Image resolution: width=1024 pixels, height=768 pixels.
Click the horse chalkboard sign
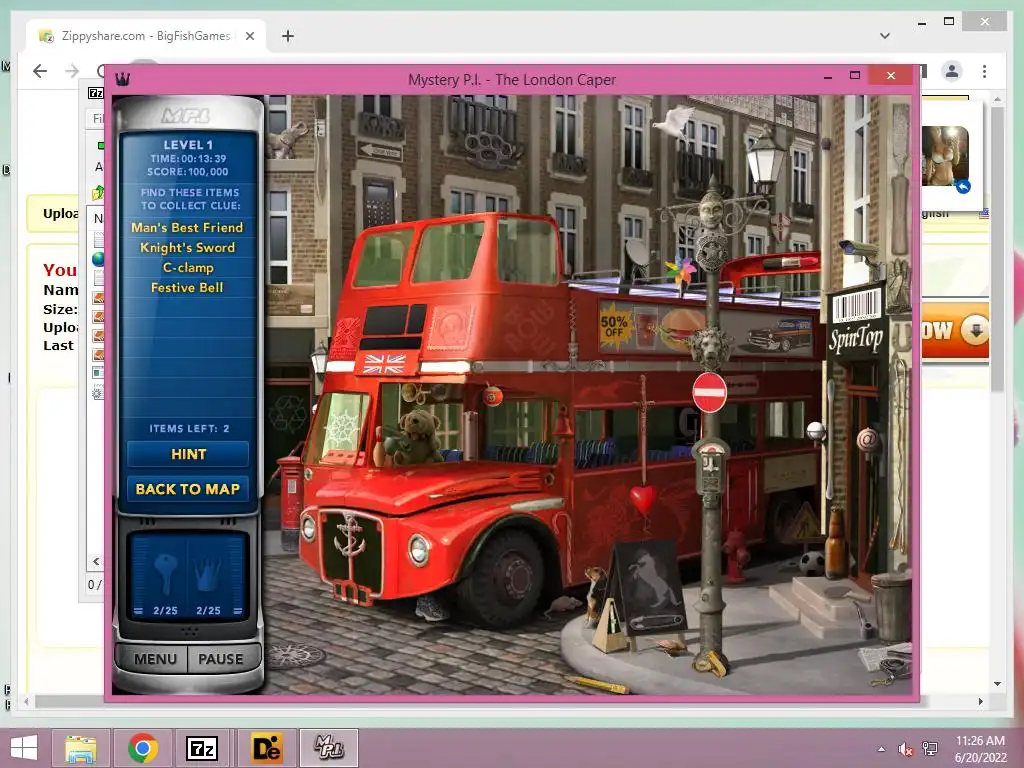coord(648,588)
